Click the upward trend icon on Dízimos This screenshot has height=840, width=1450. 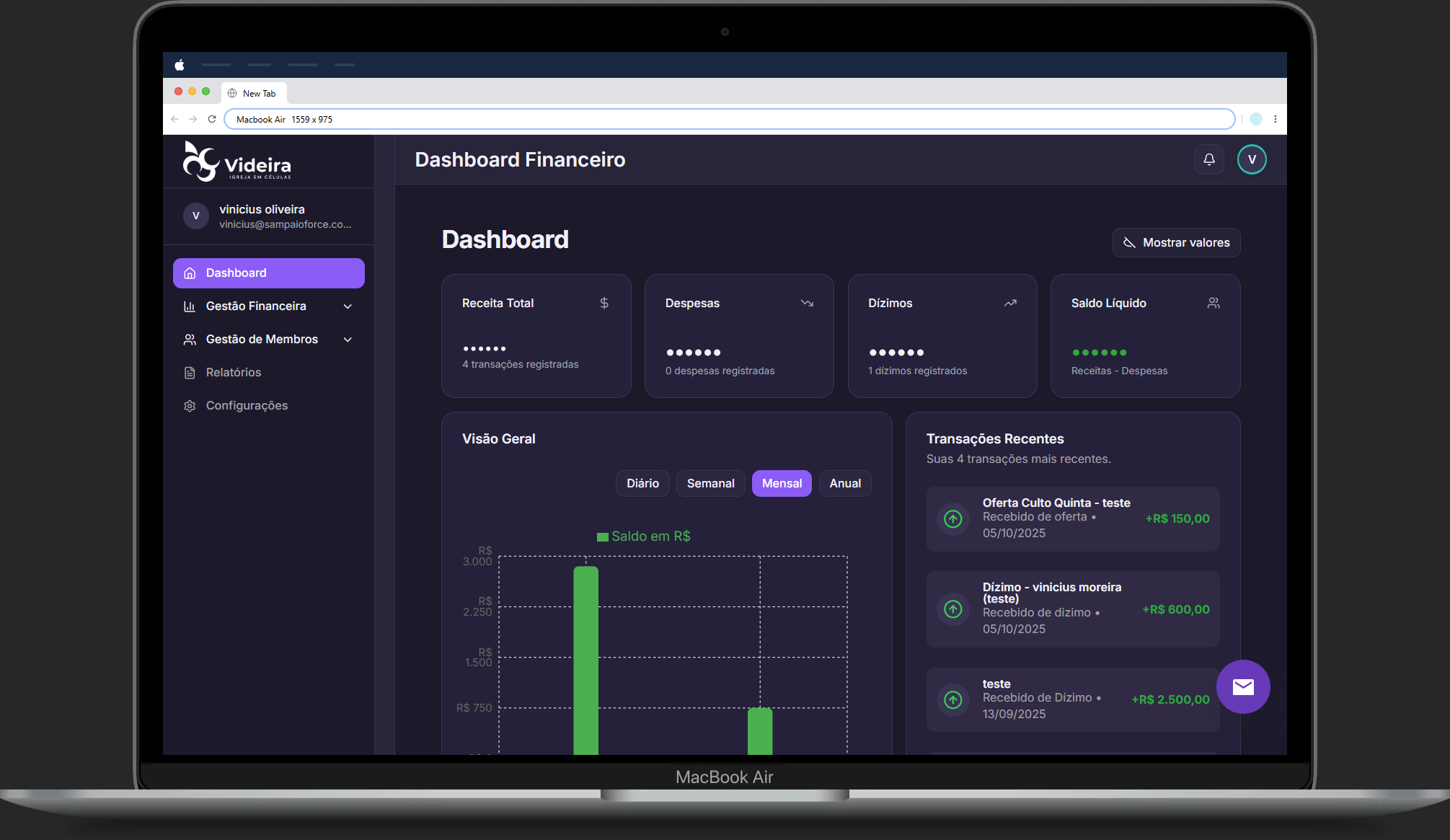(1010, 303)
